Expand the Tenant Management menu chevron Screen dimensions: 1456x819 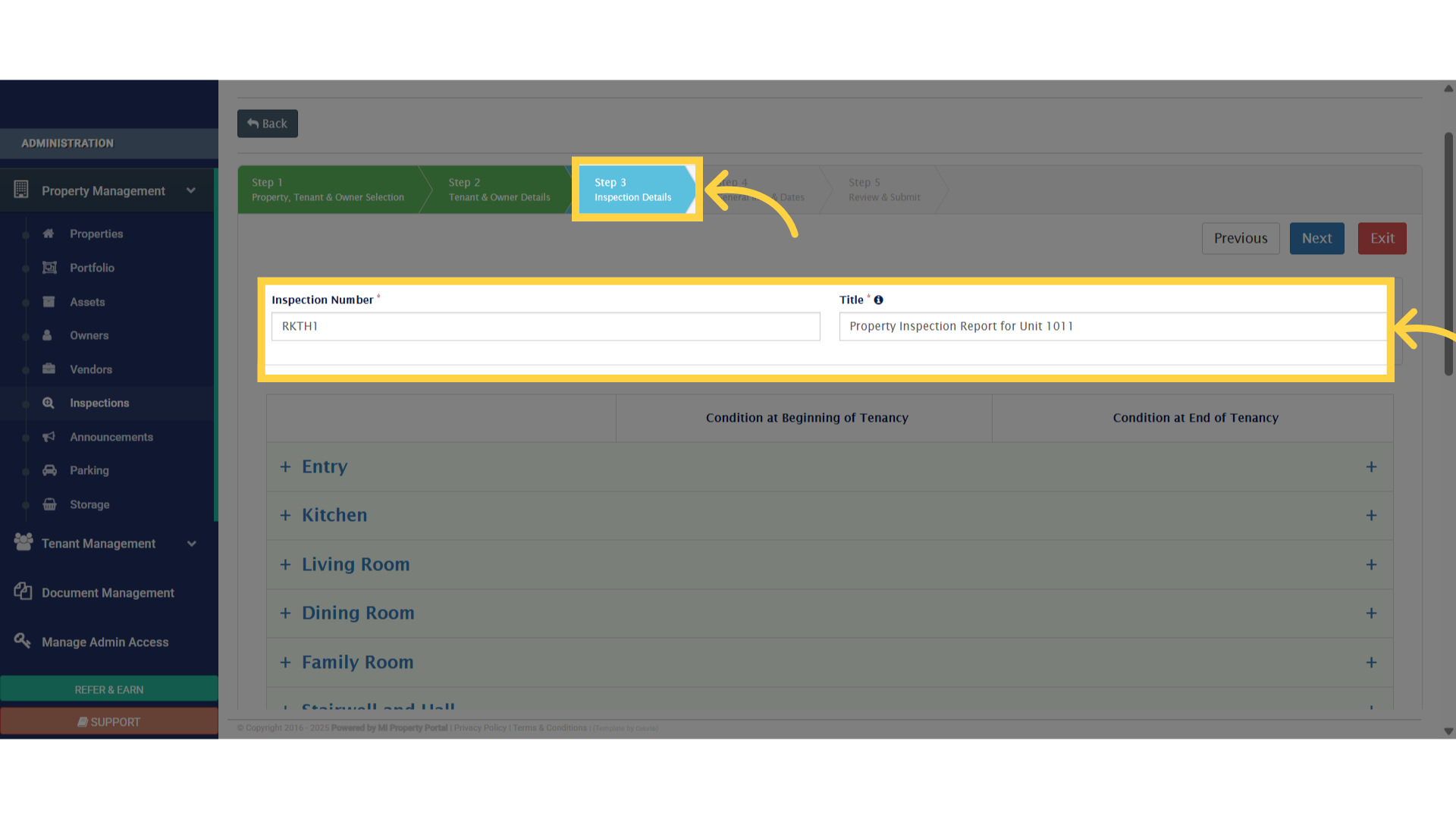click(x=192, y=544)
